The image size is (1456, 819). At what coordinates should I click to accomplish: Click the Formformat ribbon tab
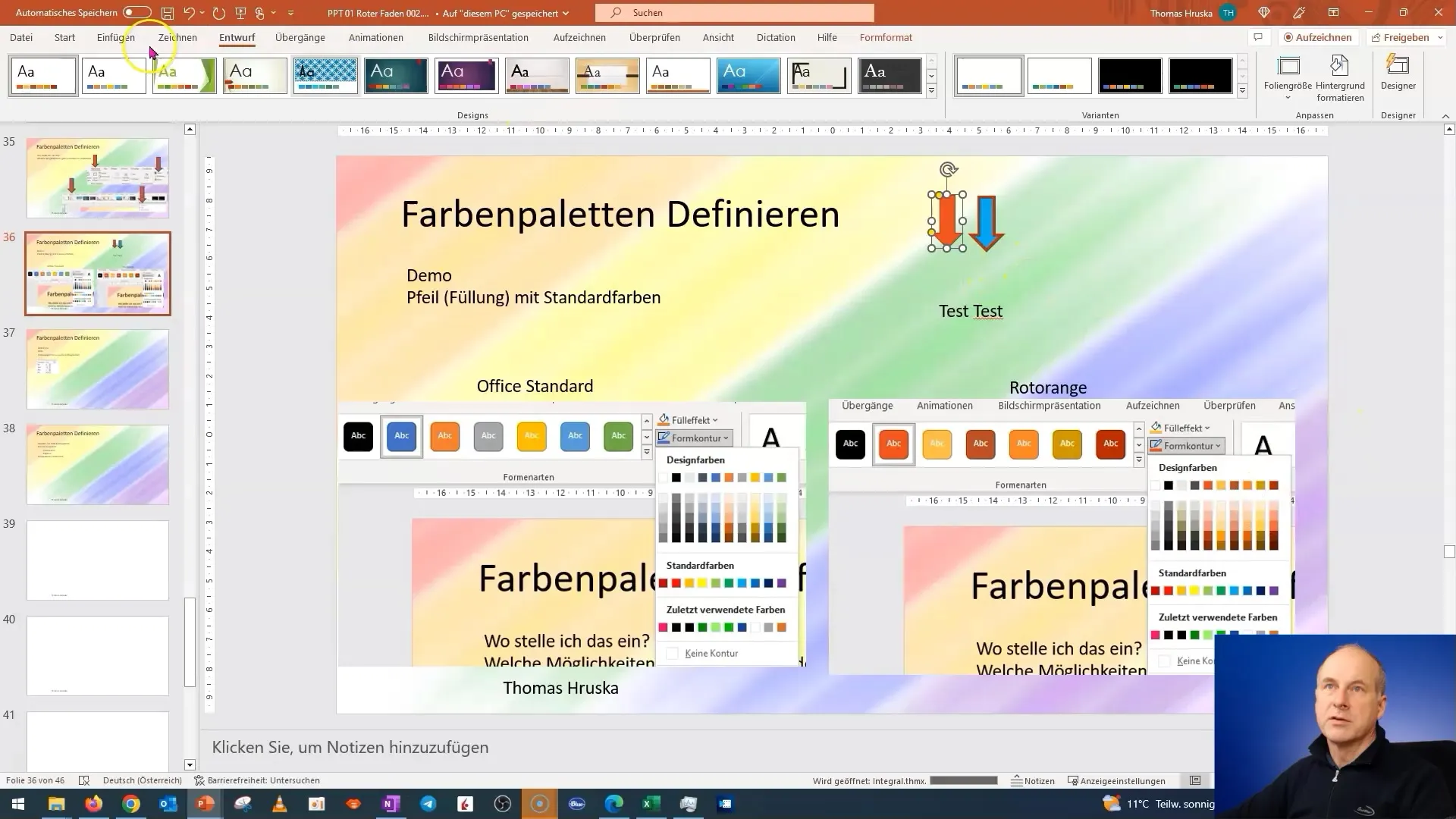click(885, 37)
